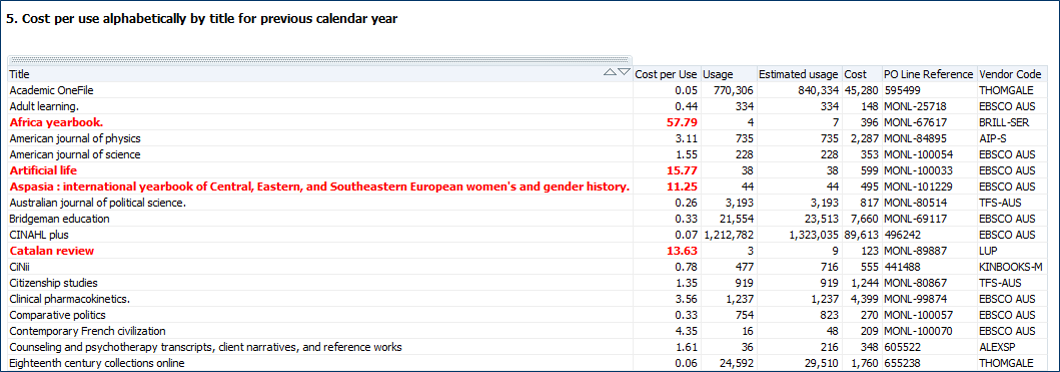Click vendor code BRILL-SER
This screenshot has height=372, width=1060.
tap(1003, 122)
